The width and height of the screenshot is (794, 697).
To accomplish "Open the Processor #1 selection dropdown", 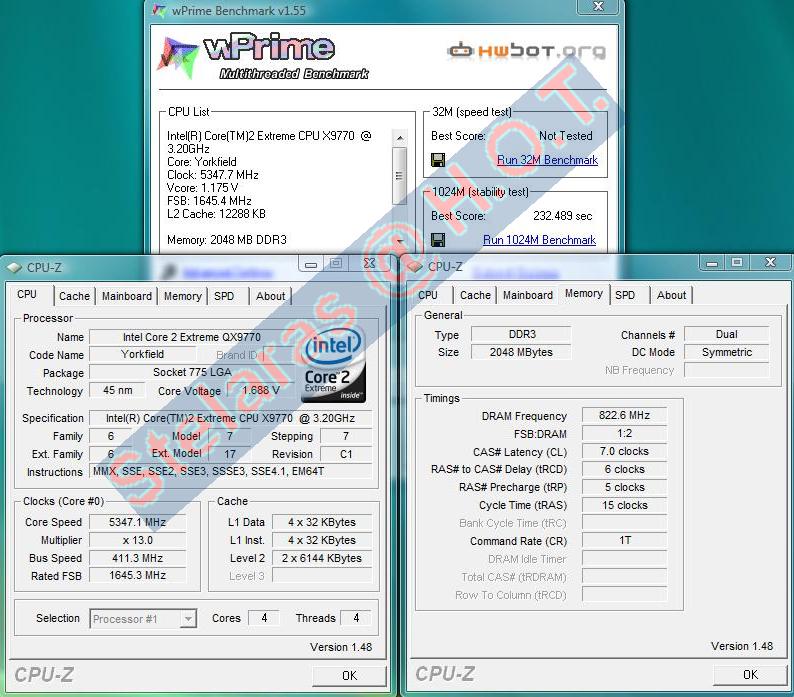I will click(x=143, y=619).
